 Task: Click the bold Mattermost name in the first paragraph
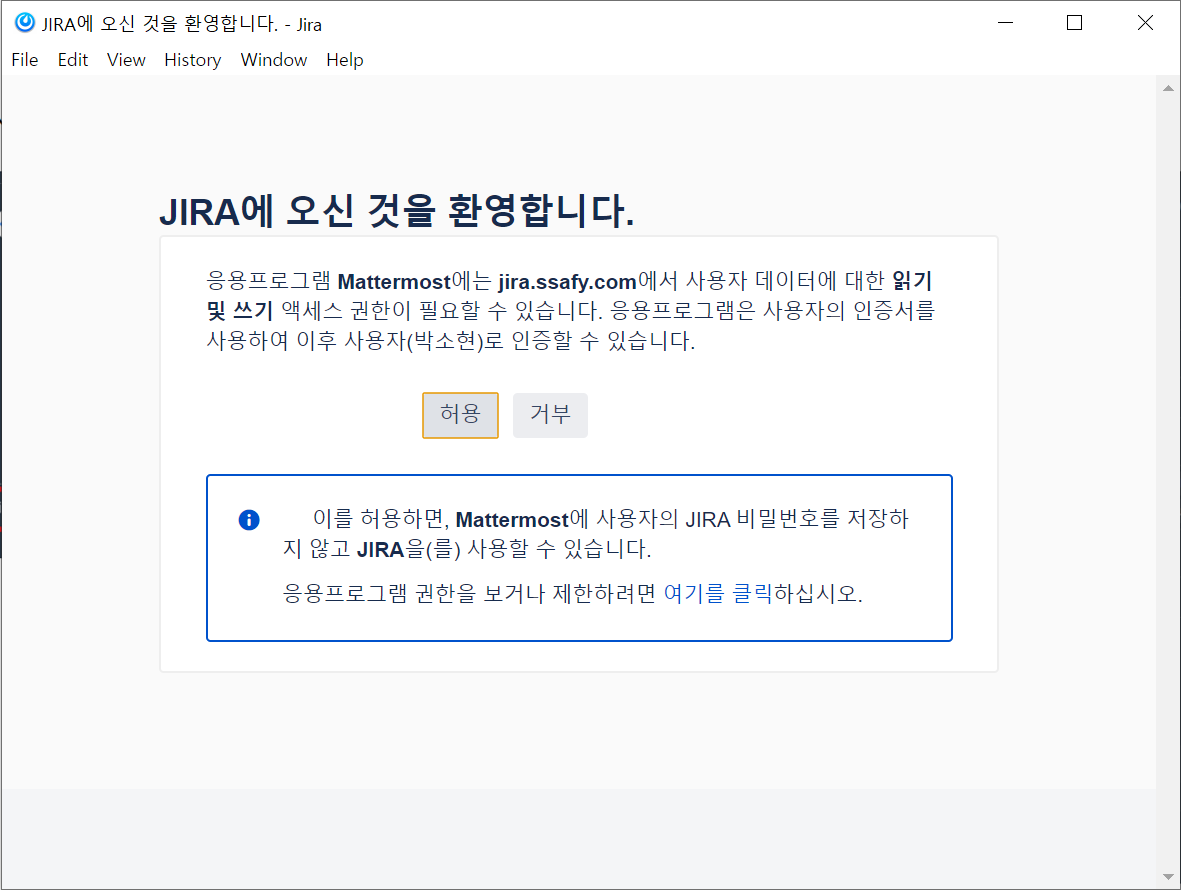click(394, 282)
